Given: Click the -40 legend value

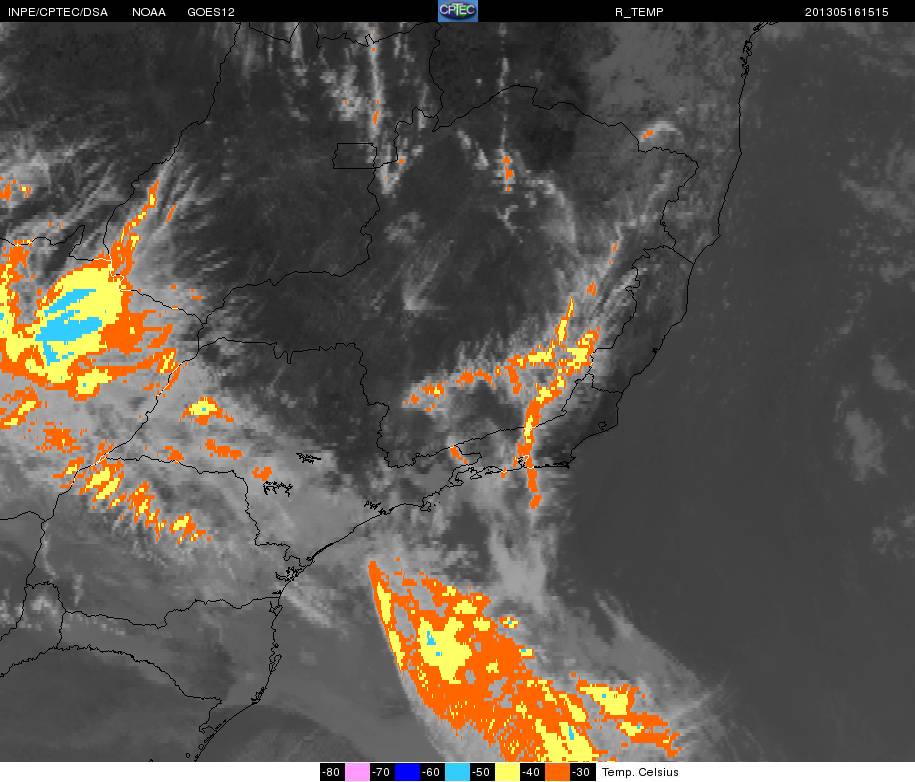Looking at the screenshot, I should (533, 772).
